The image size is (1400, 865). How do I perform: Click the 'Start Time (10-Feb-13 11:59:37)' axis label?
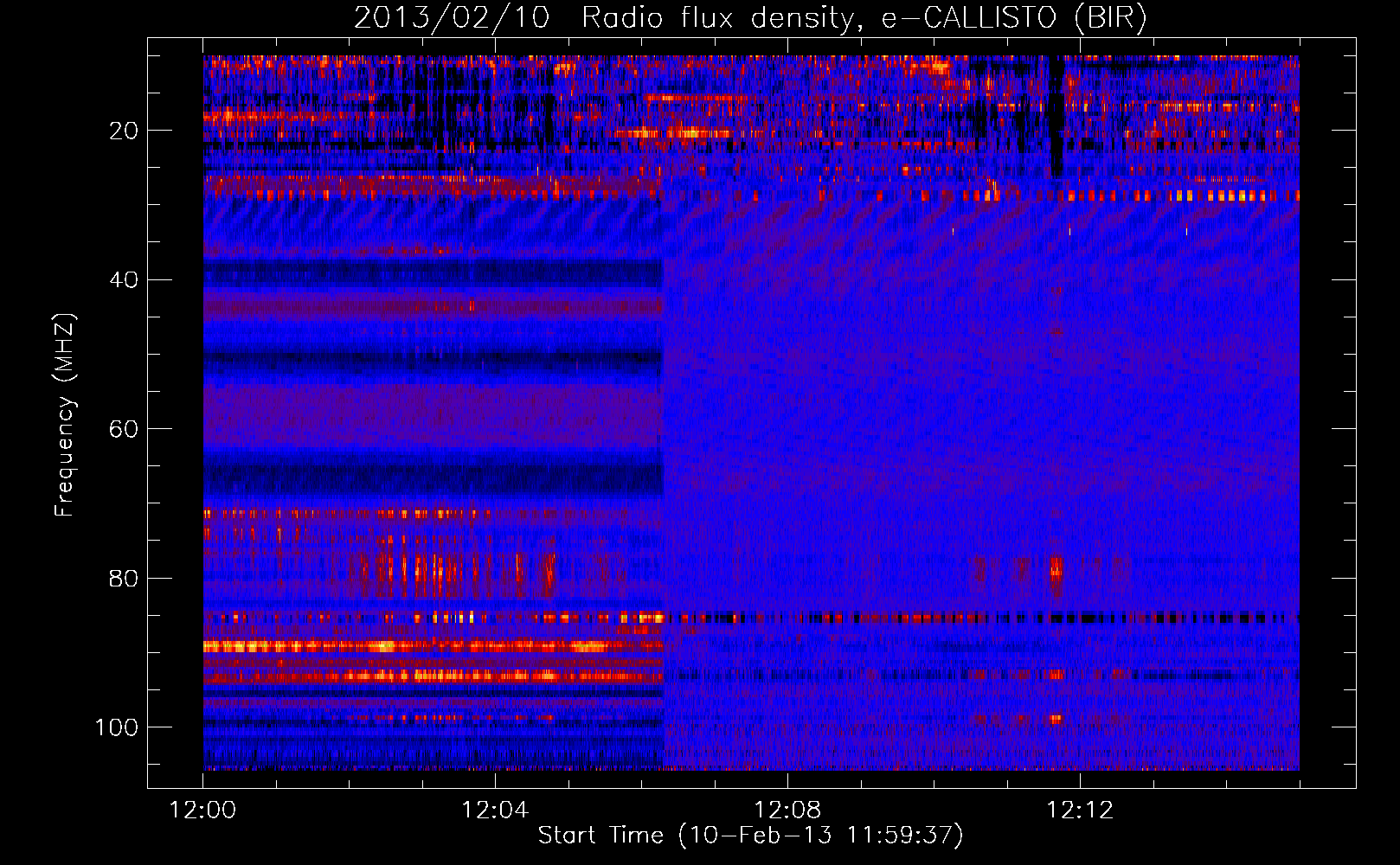pos(750,836)
